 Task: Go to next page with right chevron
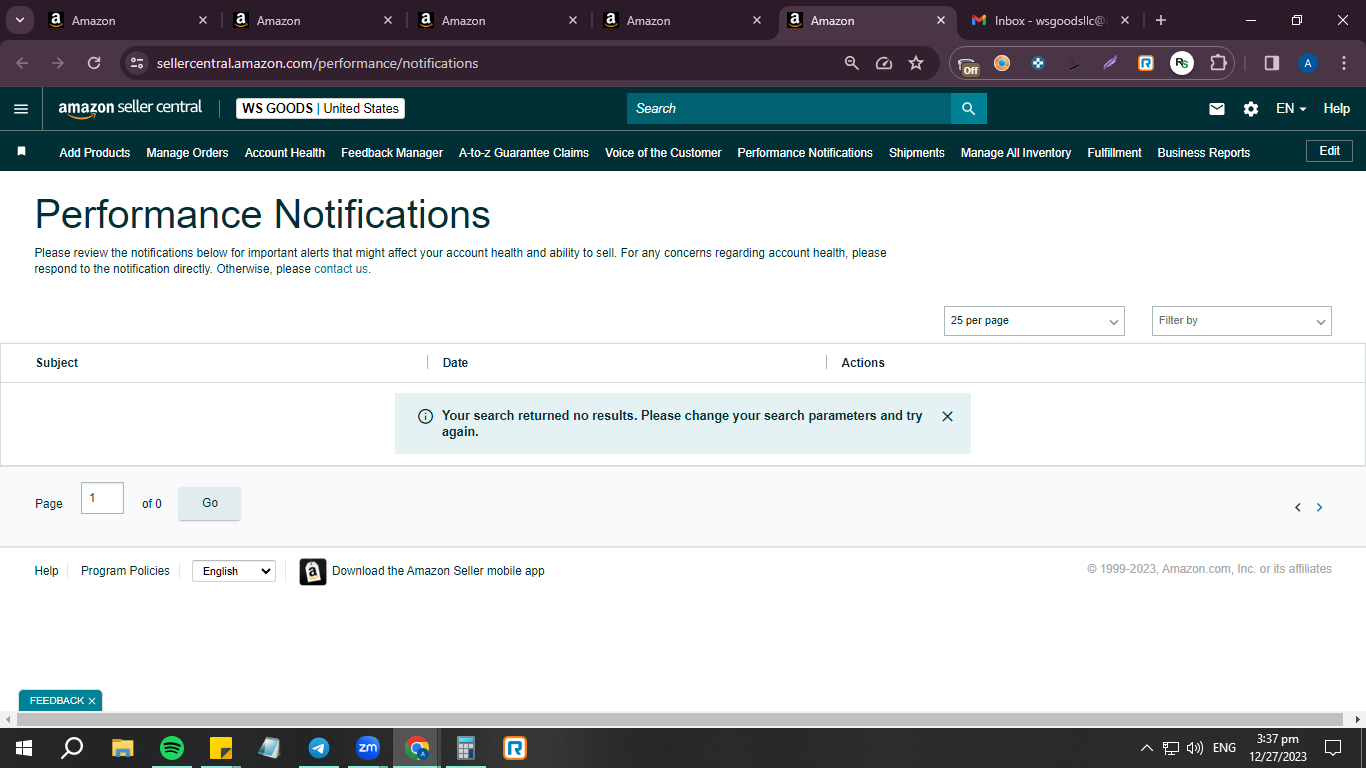[1319, 507]
